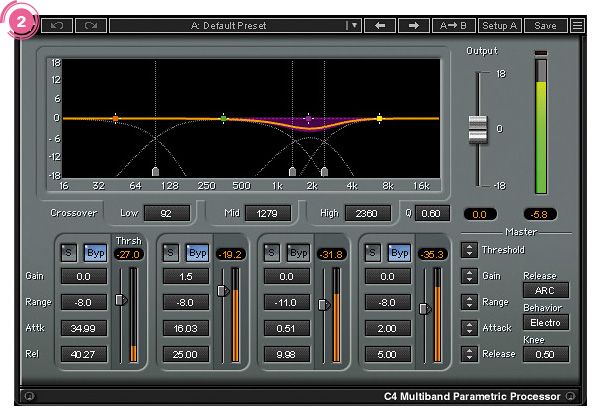This screenshot has width=600, height=420.
Task: Open the hamburger menu icon
Action: point(577,26)
